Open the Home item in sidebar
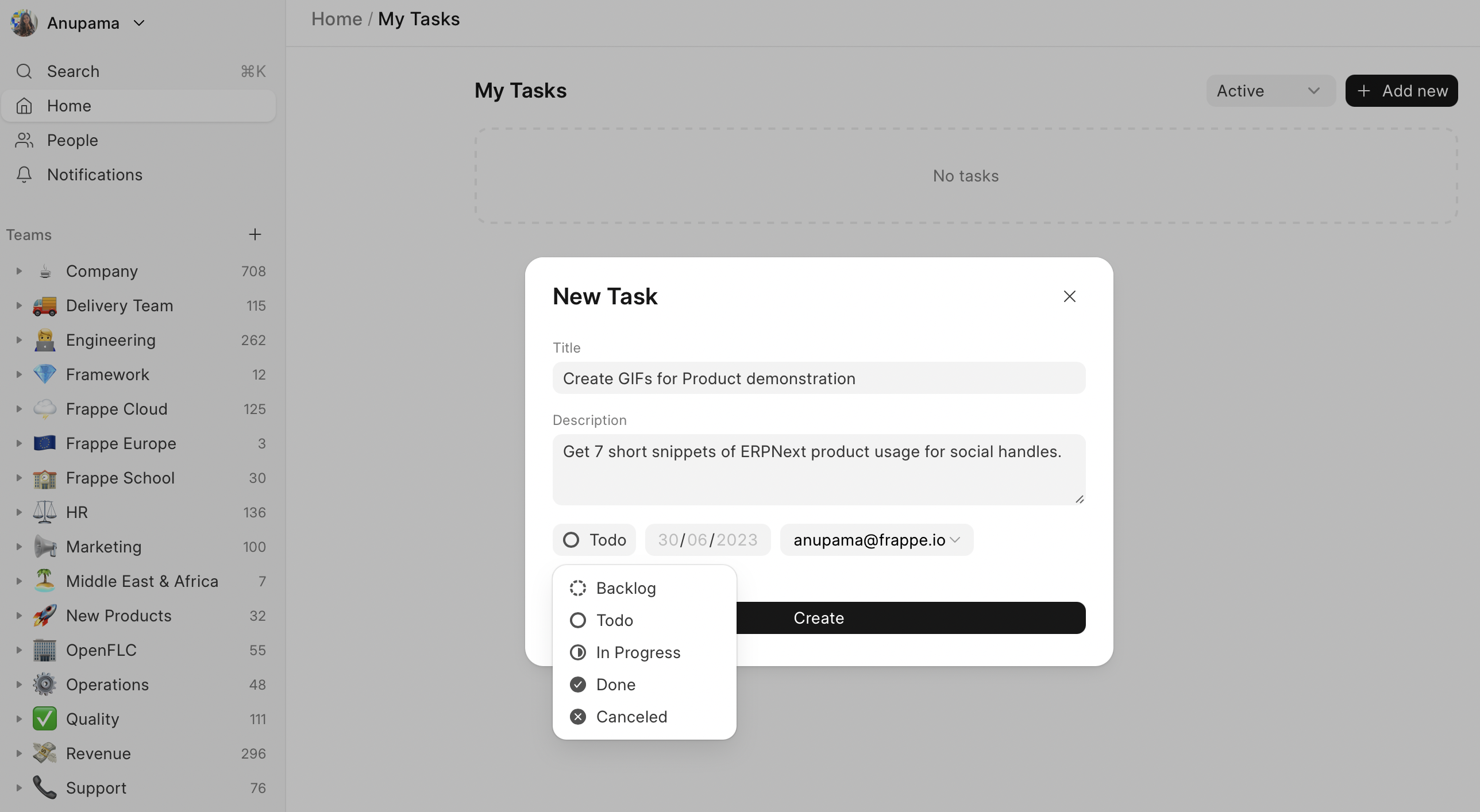 [x=138, y=106]
